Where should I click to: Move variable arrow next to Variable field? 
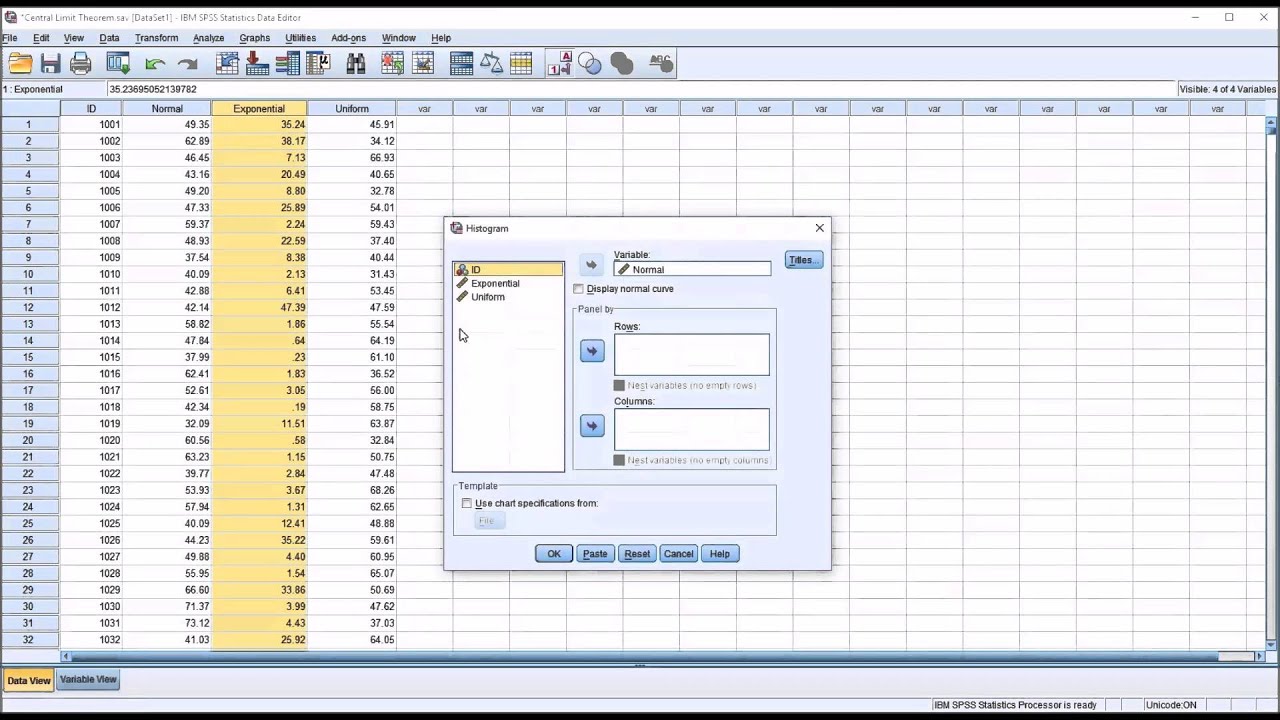click(591, 265)
